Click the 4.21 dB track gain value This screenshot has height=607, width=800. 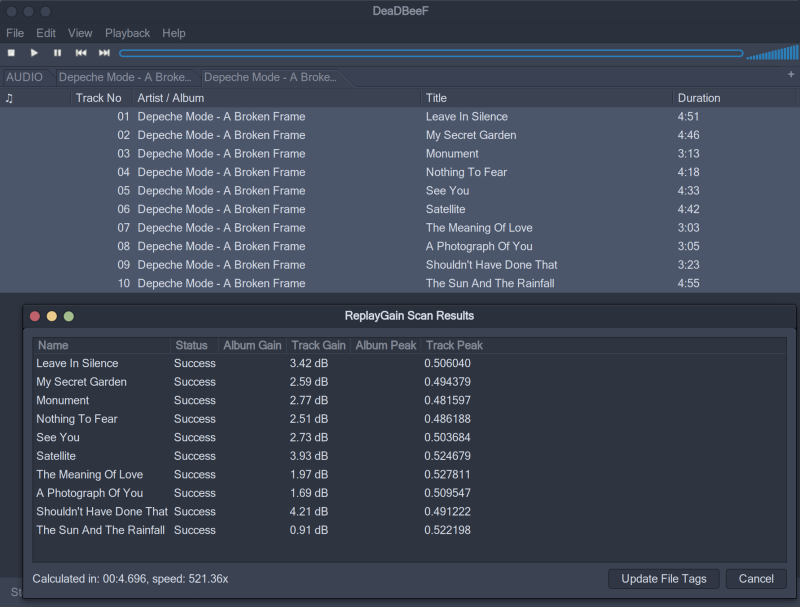click(309, 512)
